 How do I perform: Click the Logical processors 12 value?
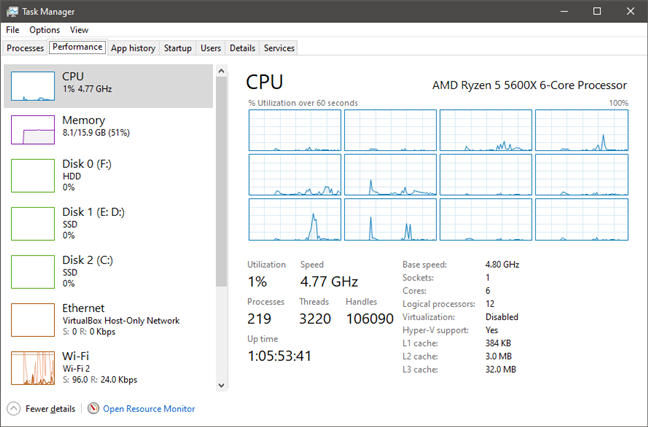tap(490, 304)
